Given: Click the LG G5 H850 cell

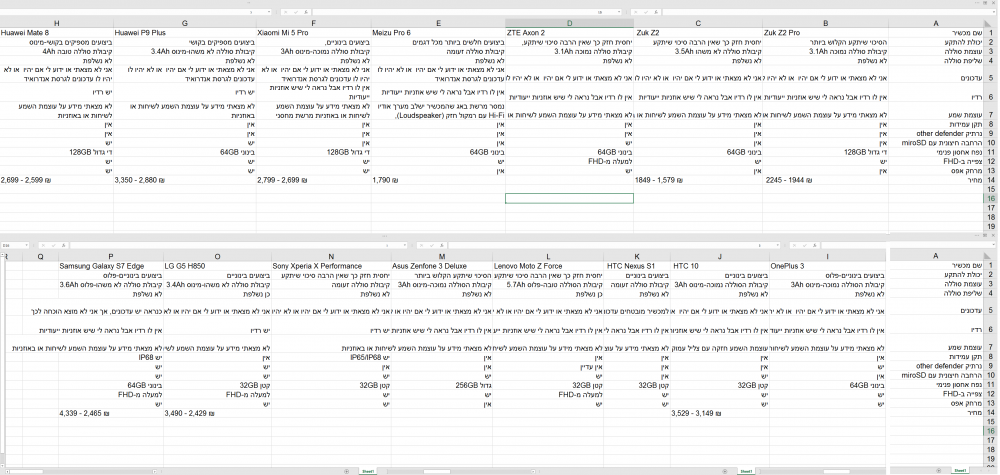Looking at the screenshot, I should coord(217,266).
